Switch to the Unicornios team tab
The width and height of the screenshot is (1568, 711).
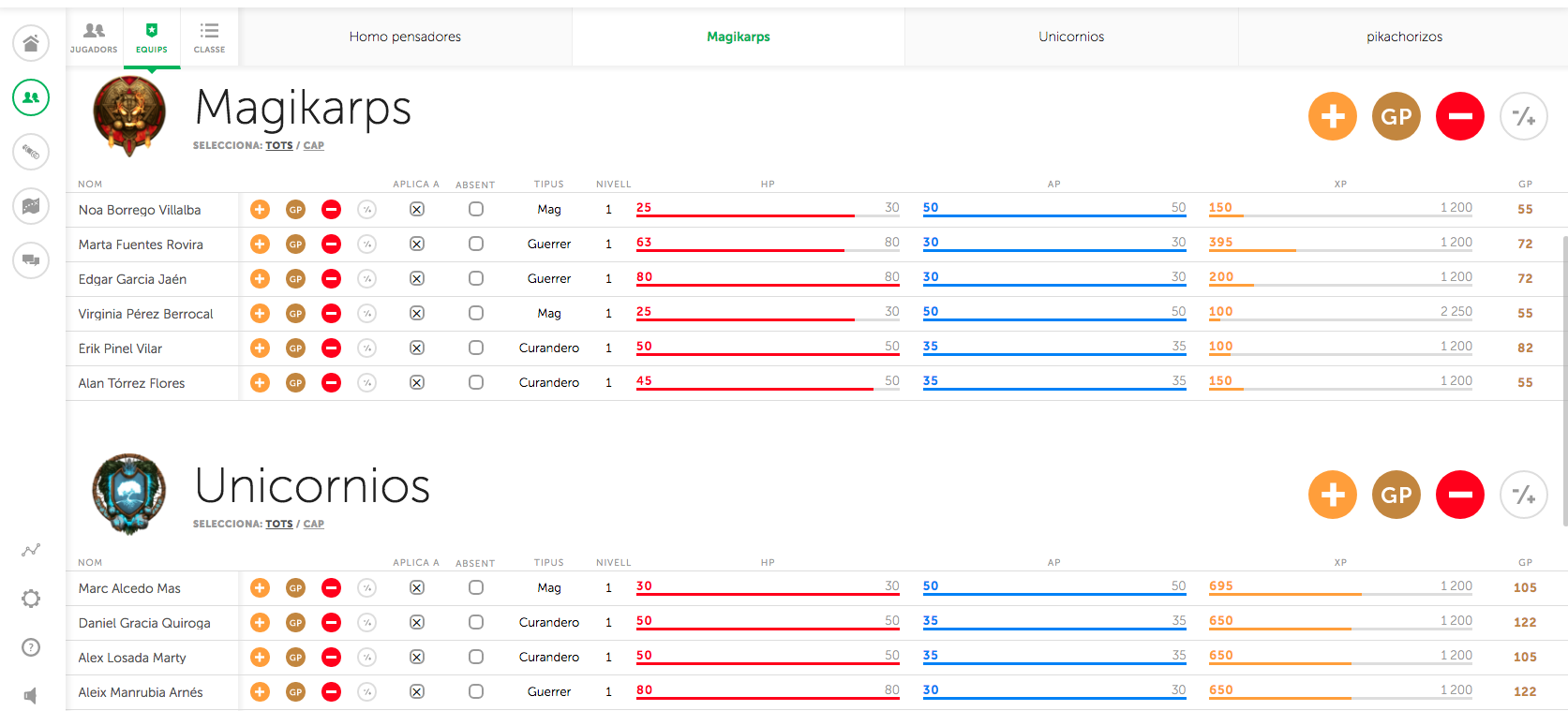(x=1070, y=37)
